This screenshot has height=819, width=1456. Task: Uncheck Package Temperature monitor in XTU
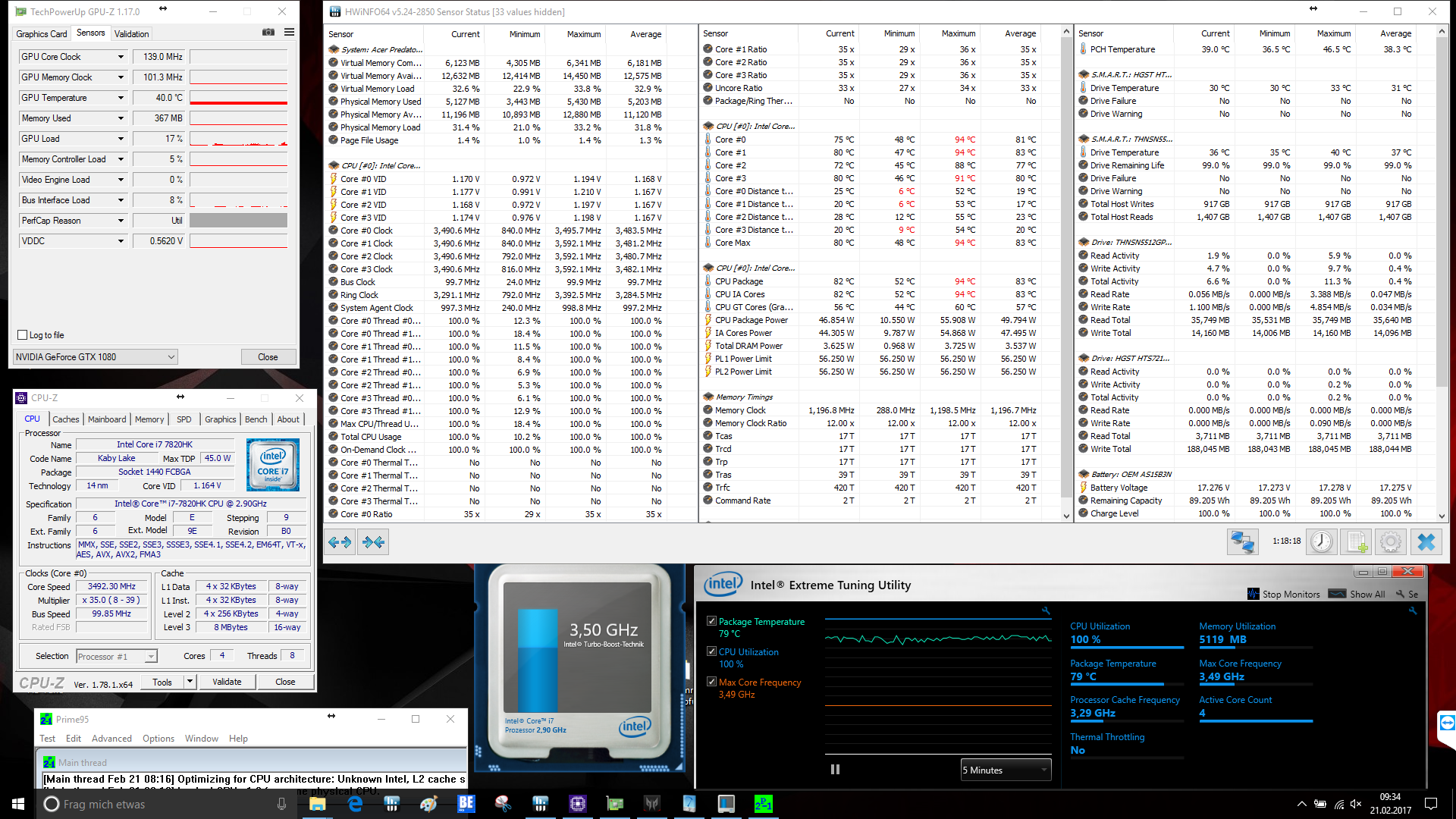[x=711, y=621]
